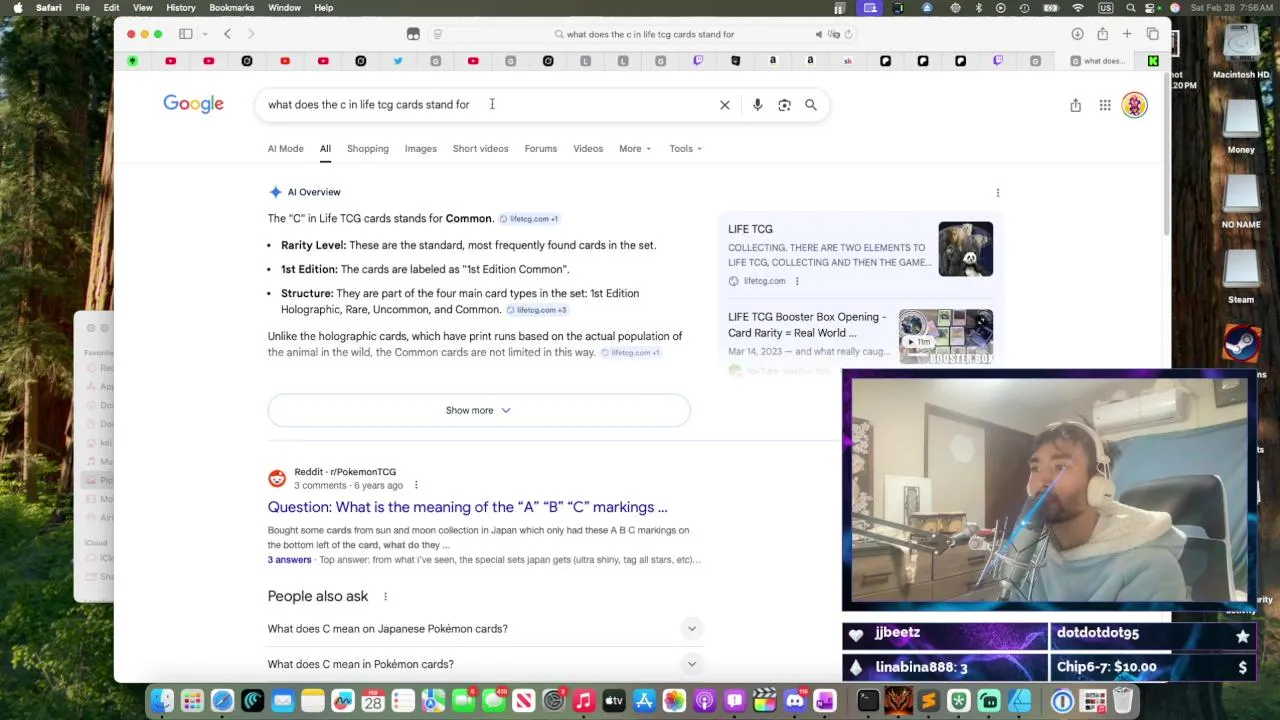1280x720 pixels.
Task: Go back to previous page in Safari
Action: 227,34
